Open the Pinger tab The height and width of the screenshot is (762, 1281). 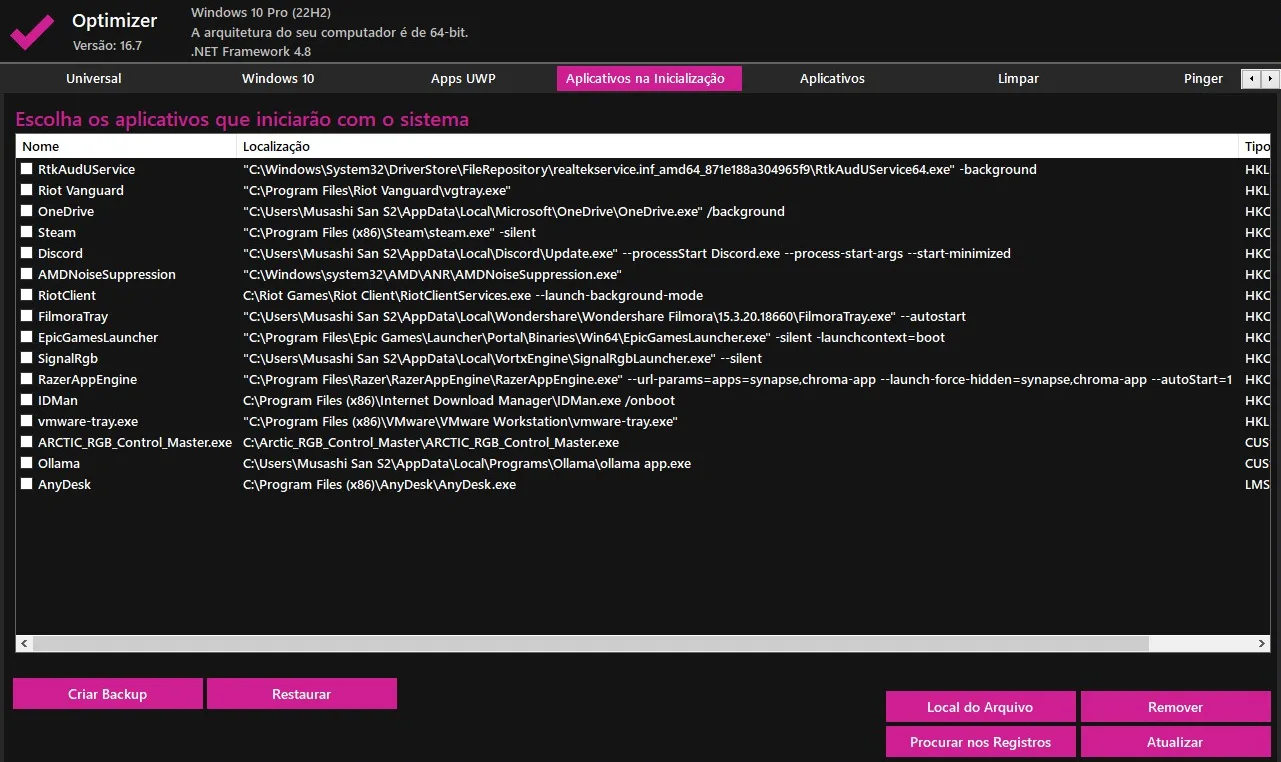click(x=1203, y=79)
